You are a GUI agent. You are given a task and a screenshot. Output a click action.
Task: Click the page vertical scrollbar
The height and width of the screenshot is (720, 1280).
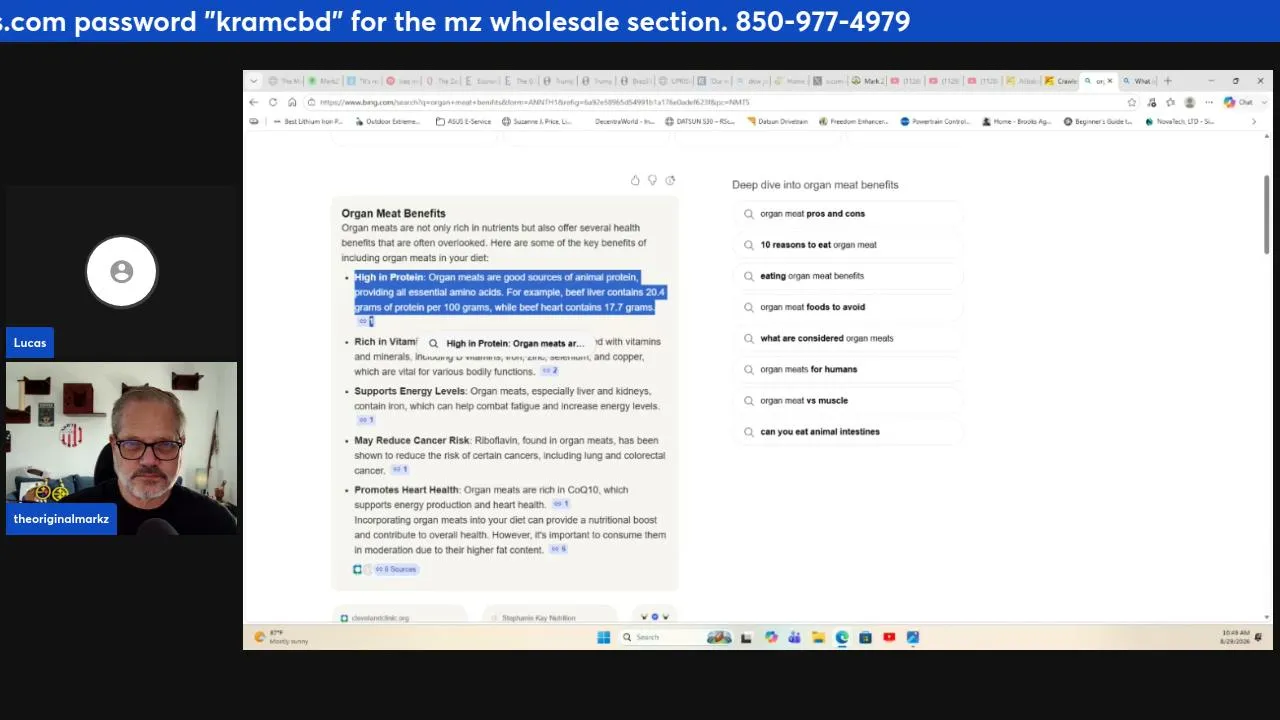click(x=1267, y=215)
